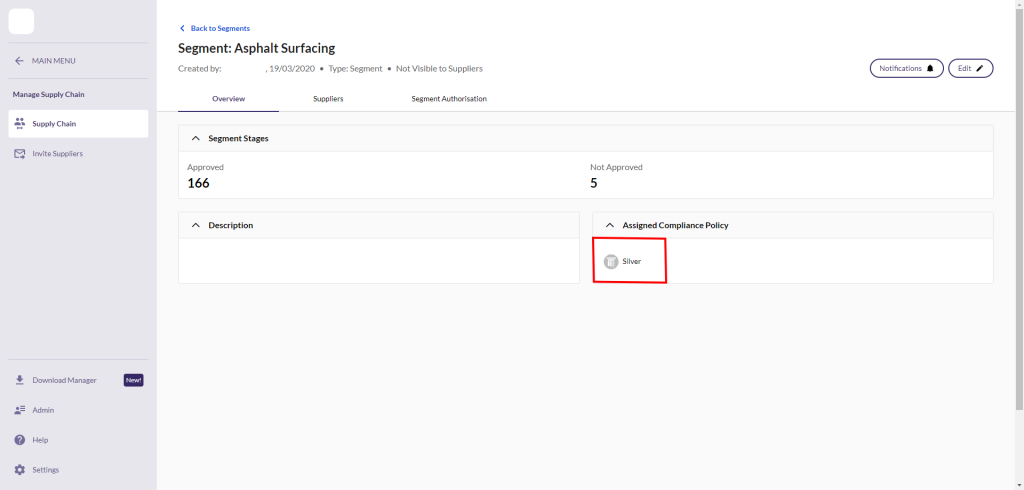
Task: Click the logo at top of sidebar
Action: 21,21
